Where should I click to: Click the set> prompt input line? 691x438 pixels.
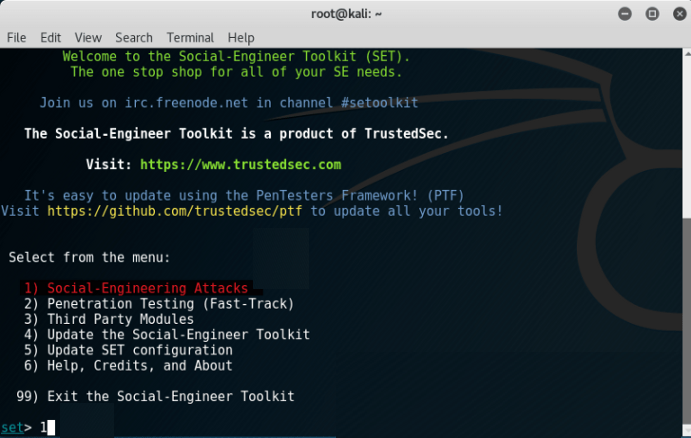point(28,427)
